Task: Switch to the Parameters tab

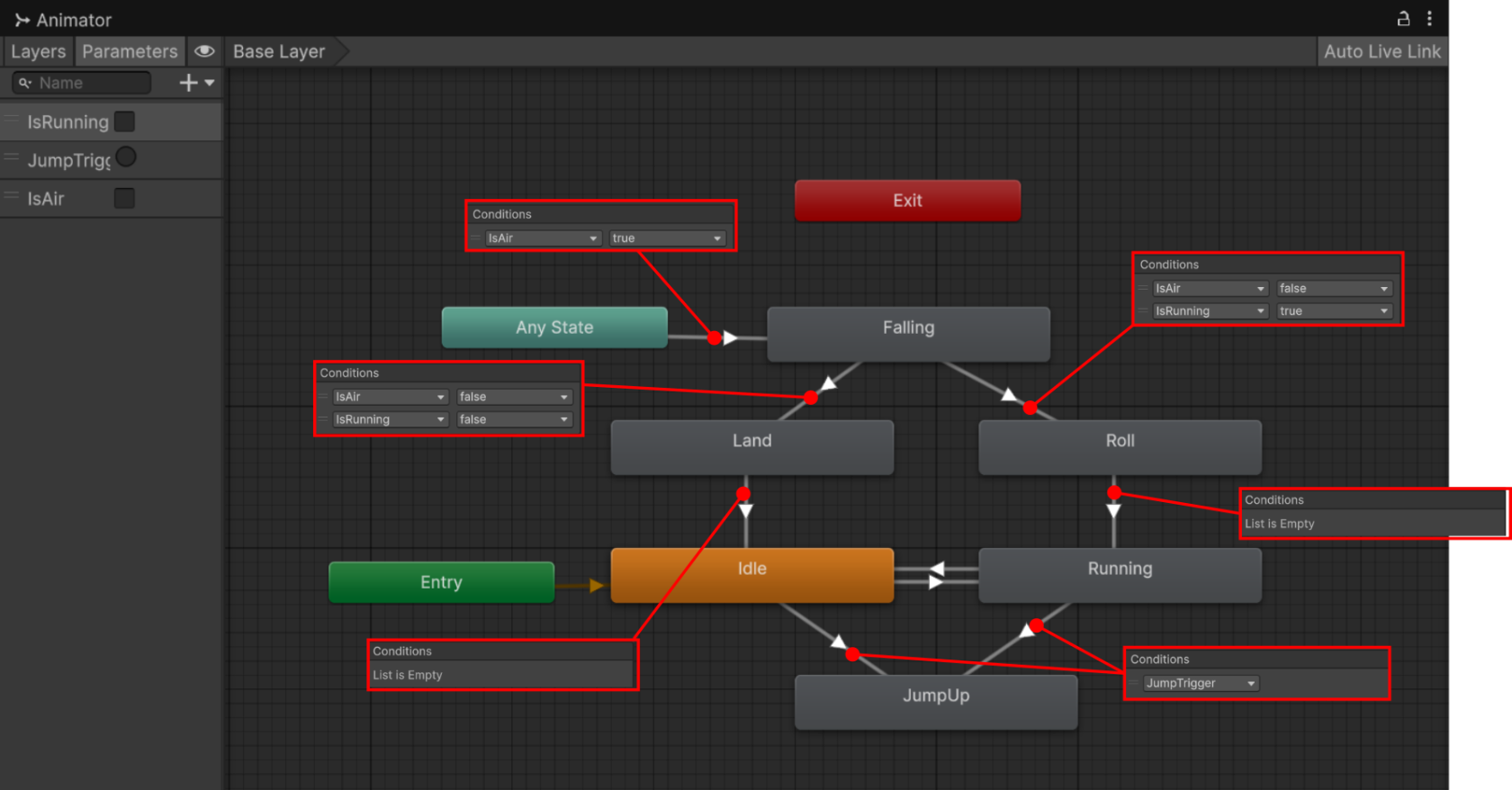Action: coord(130,51)
